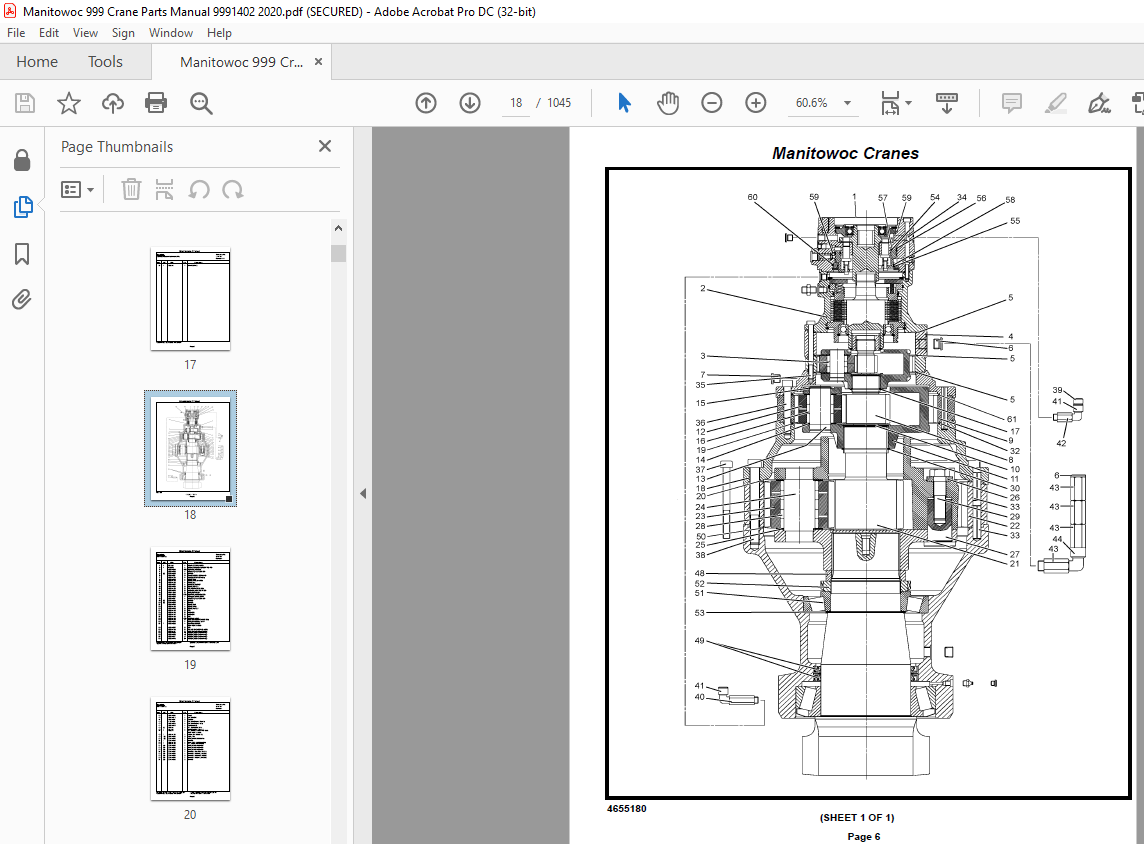Close the Page Thumbnails panel
The image size is (1144, 844).
tap(325, 147)
